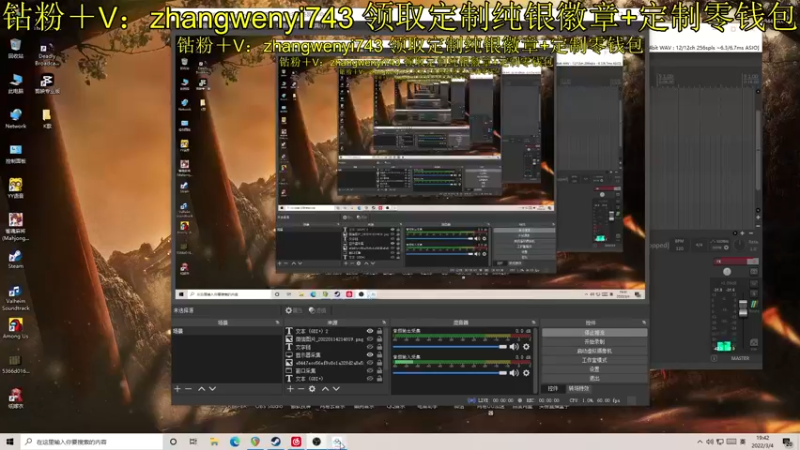Open source properties gear below sources list

pos(312,389)
